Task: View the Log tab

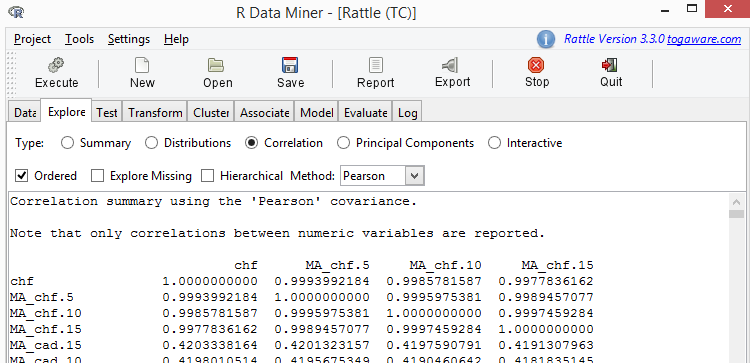Action: click(x=408, y=113)
